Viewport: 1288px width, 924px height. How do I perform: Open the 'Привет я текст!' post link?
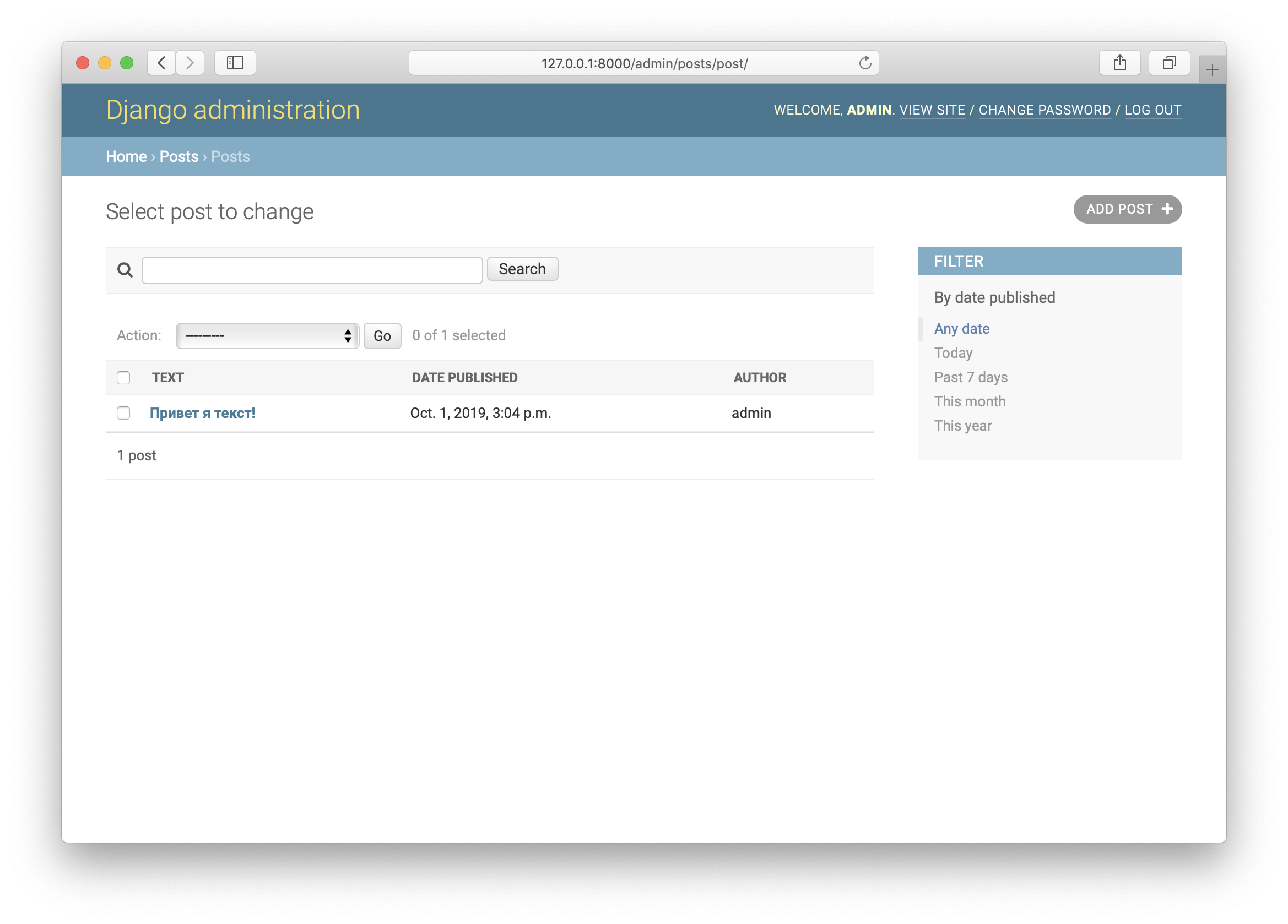pos(202,412)
